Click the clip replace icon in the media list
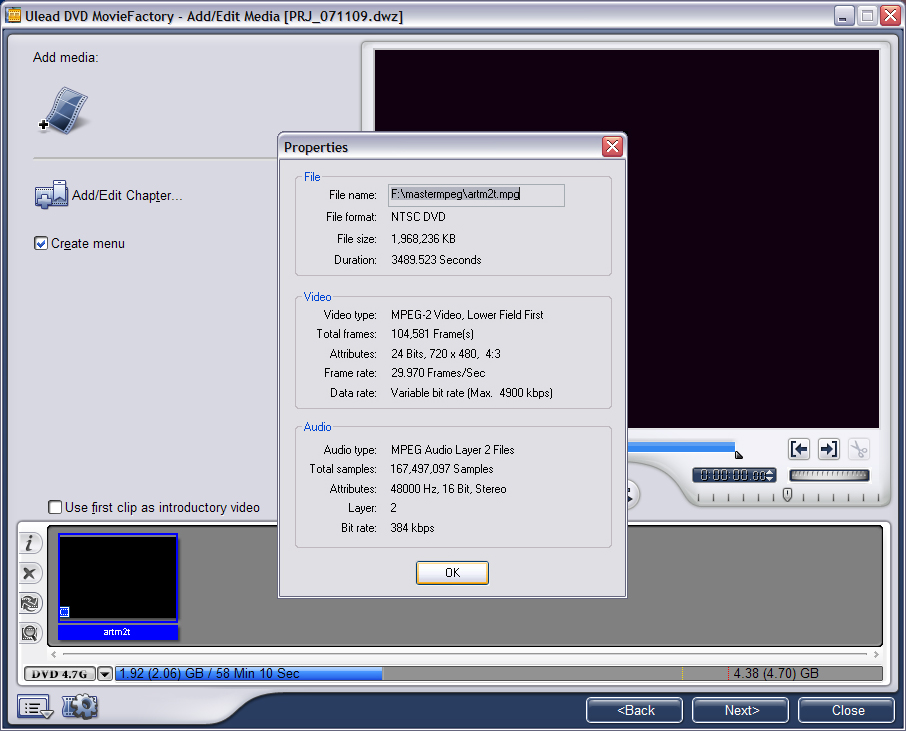906x731 pixels. pyautogui.click(x=30, y=603)
